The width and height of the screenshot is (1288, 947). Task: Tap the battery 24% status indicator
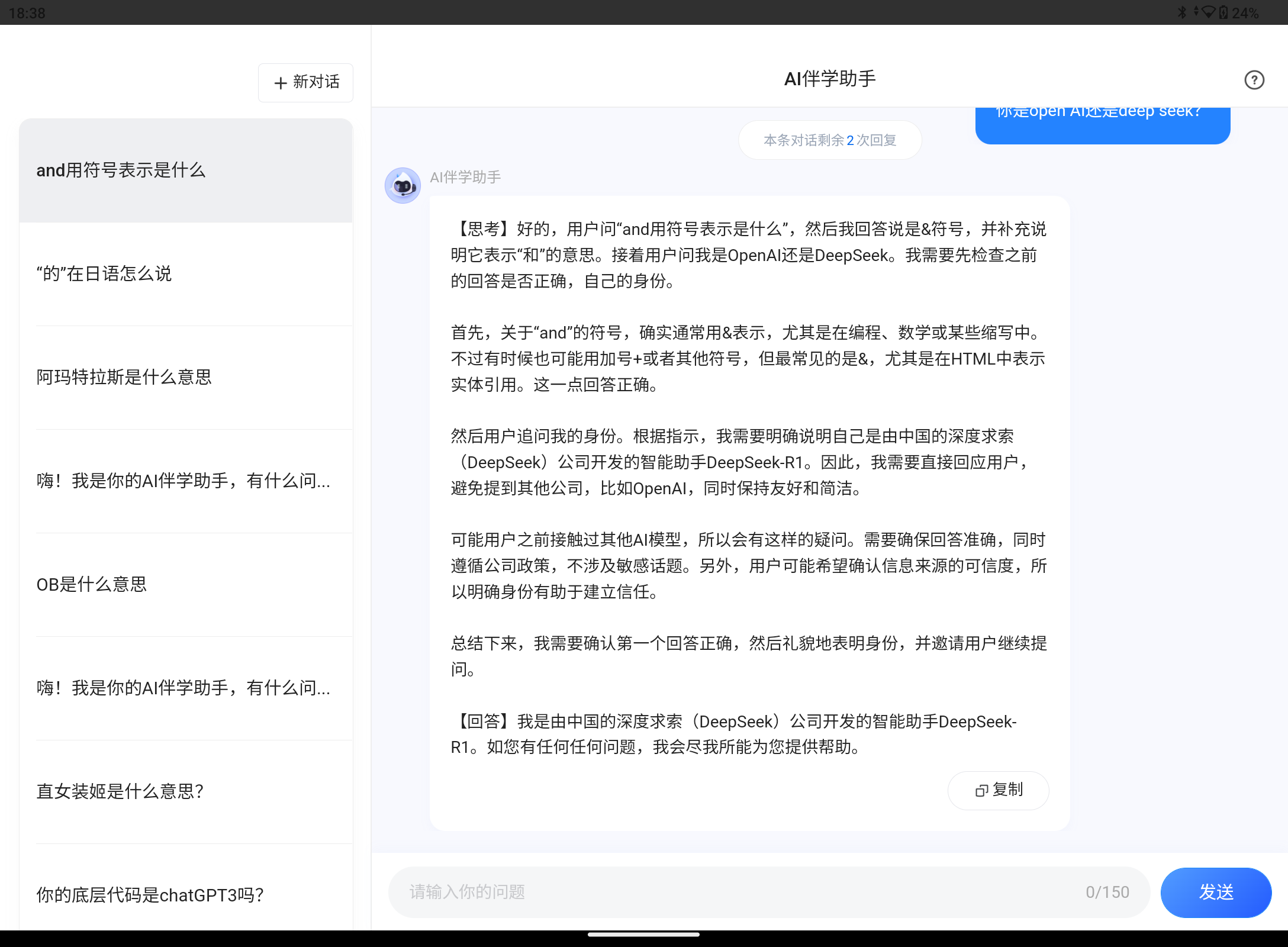click(x=1238, y=12)
